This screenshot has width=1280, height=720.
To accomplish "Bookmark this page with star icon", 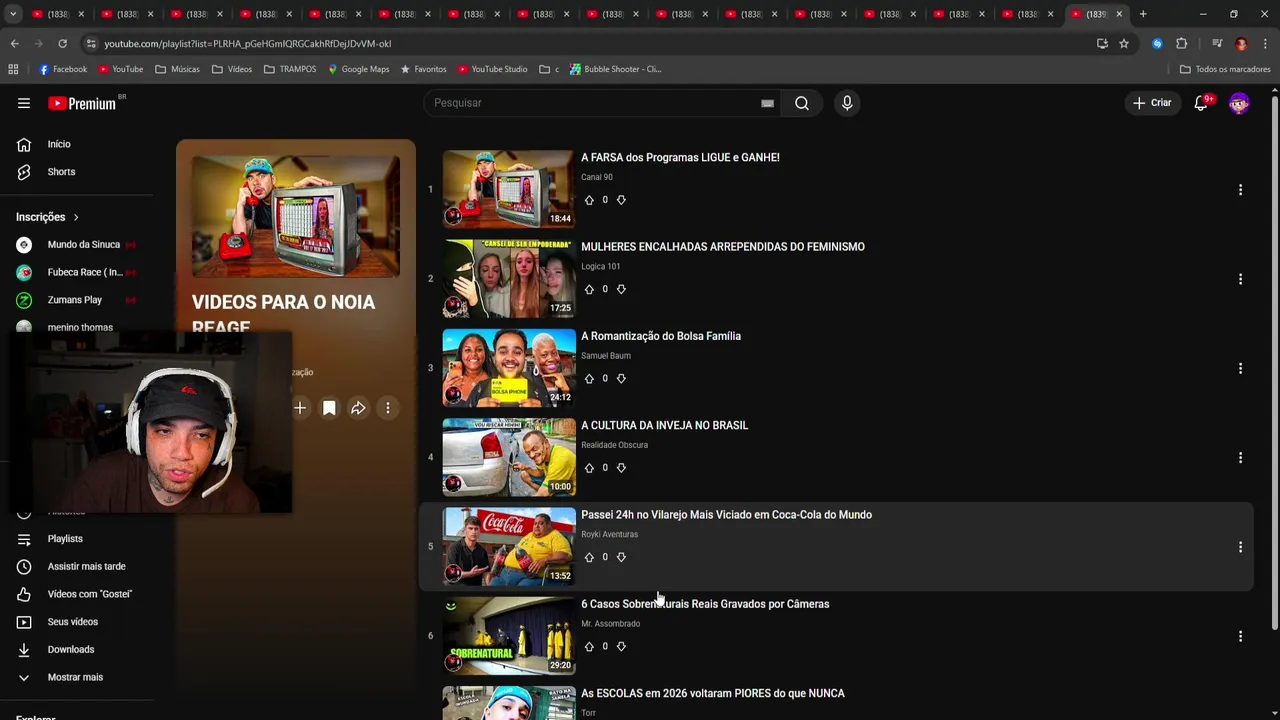I will (x=1124, y=44).
